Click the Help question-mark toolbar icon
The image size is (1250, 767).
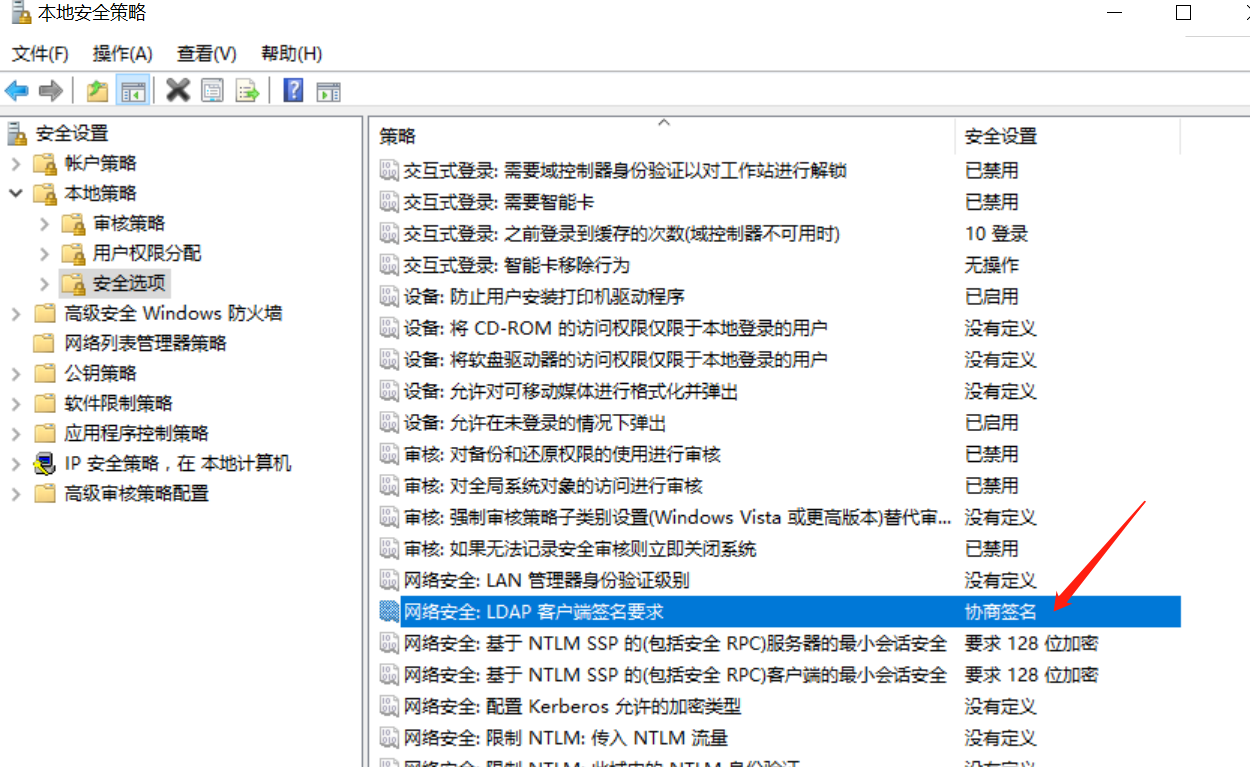point(294,90)
